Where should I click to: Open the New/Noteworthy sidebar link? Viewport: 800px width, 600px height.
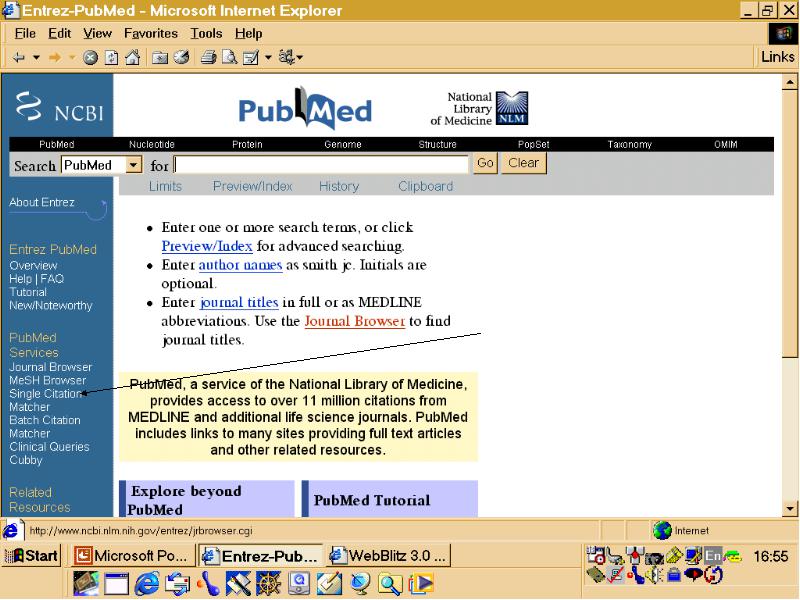[x=51, y=305]
